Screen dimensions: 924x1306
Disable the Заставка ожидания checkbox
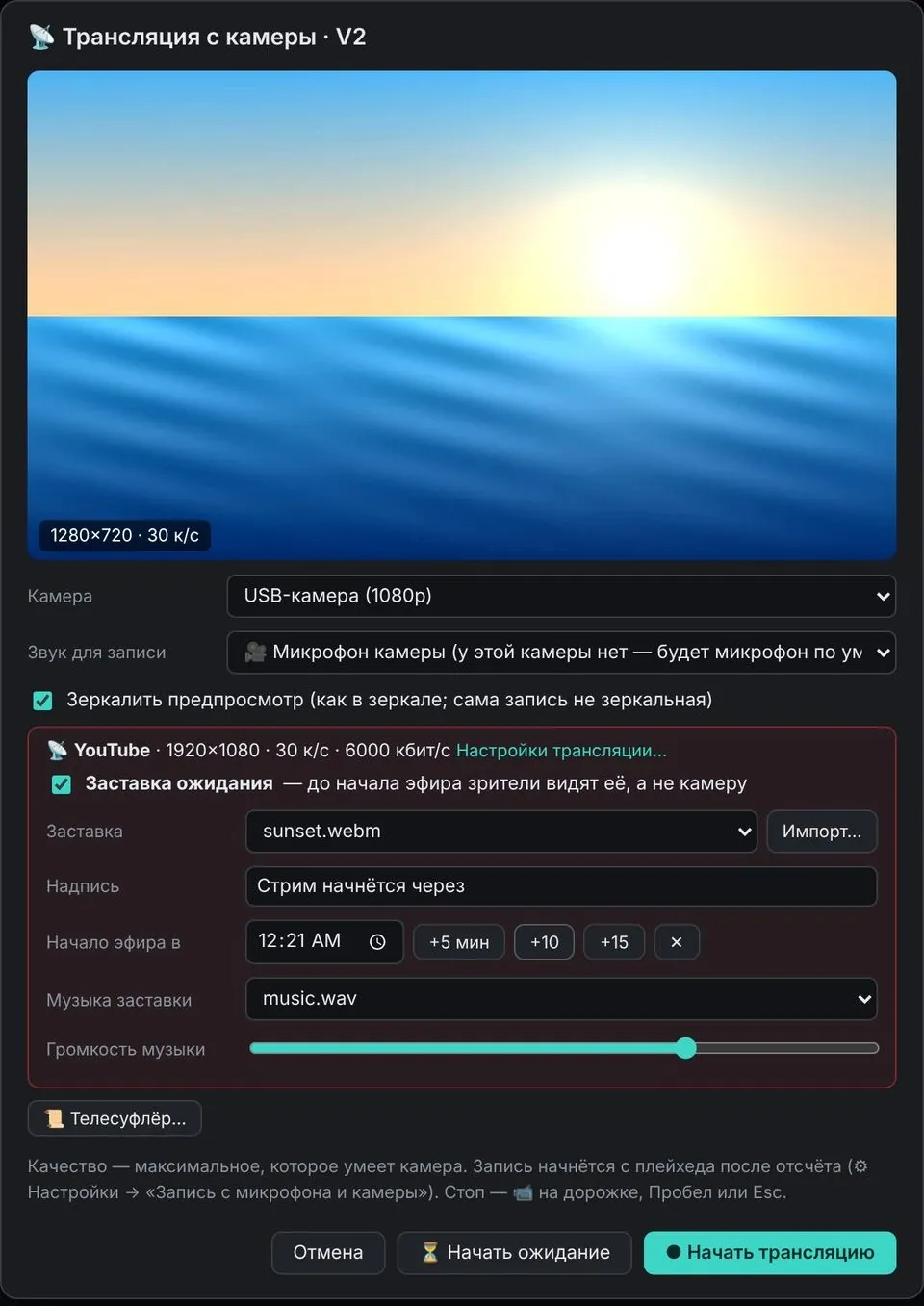click(62, 784)
